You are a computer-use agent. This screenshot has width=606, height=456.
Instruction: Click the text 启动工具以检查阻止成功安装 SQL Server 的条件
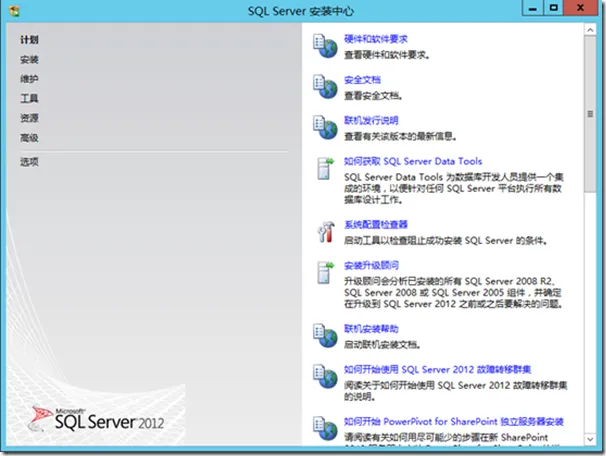446,241
